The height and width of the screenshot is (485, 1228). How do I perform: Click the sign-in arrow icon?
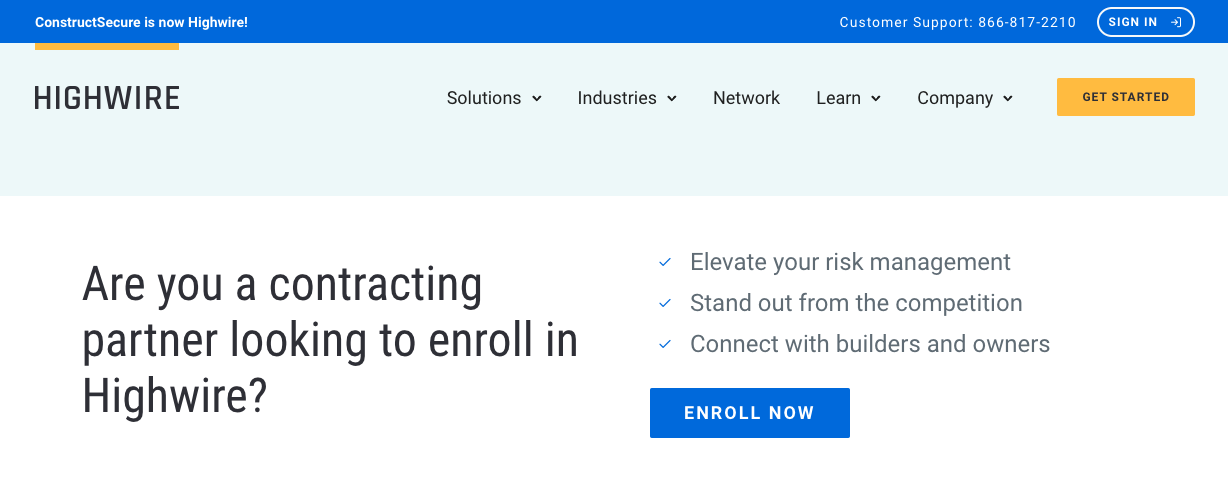(1176, 22)
